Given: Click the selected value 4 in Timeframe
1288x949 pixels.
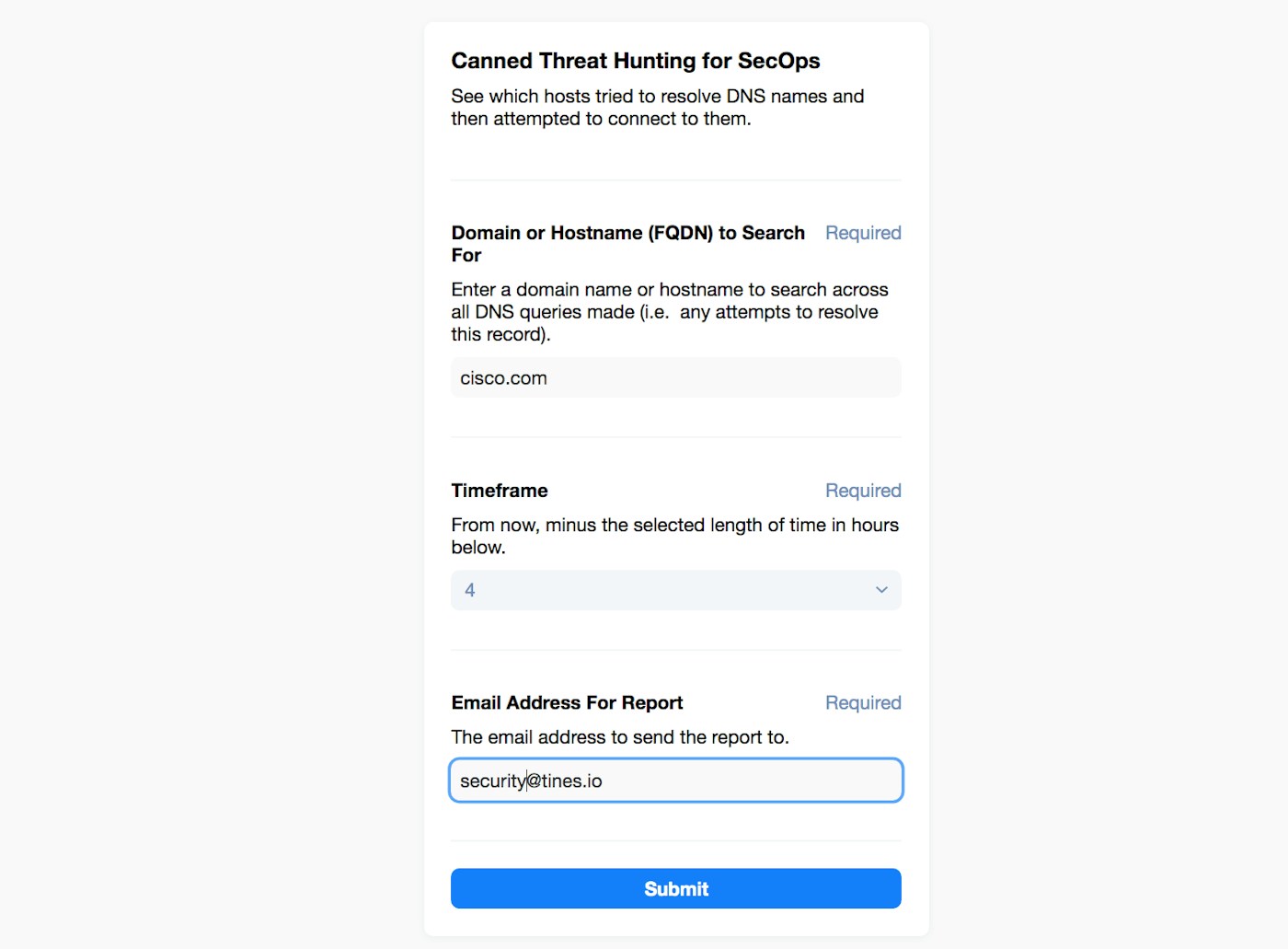Looking at the screenshot, I should pyautogui.click(x=470, y=590).
